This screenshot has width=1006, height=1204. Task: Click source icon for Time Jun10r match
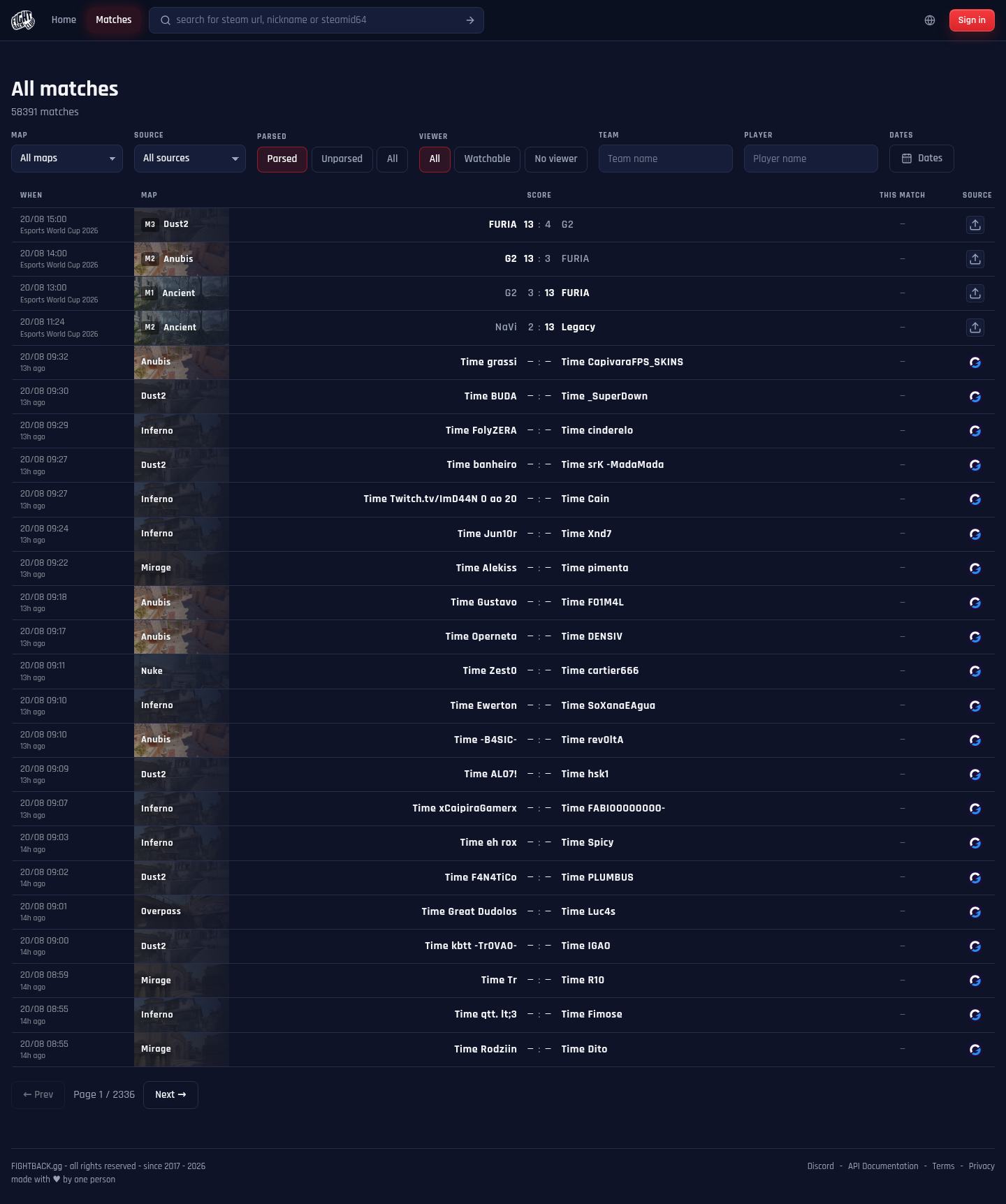[x=975, y=534]
